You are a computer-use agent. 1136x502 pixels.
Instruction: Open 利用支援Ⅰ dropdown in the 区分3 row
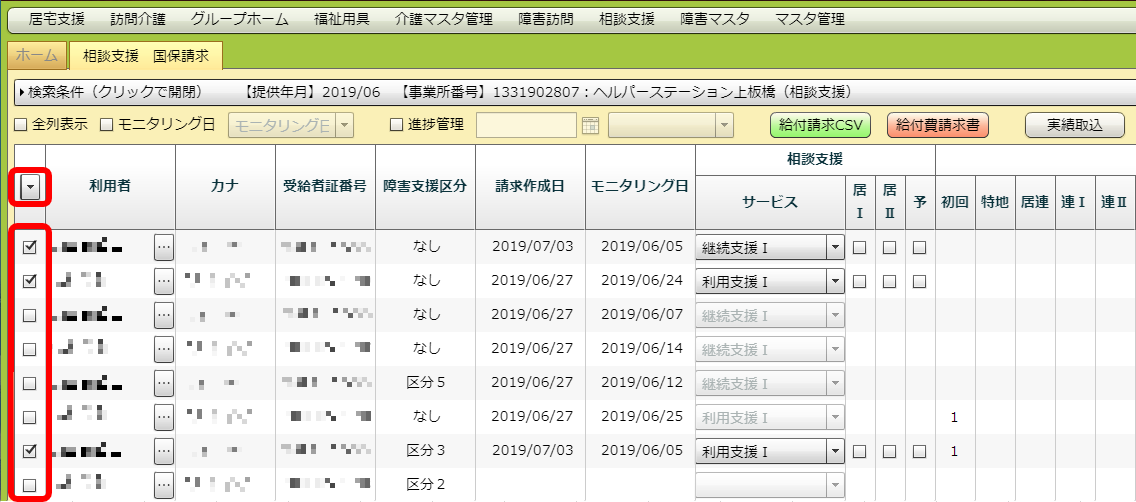[835, 452]
